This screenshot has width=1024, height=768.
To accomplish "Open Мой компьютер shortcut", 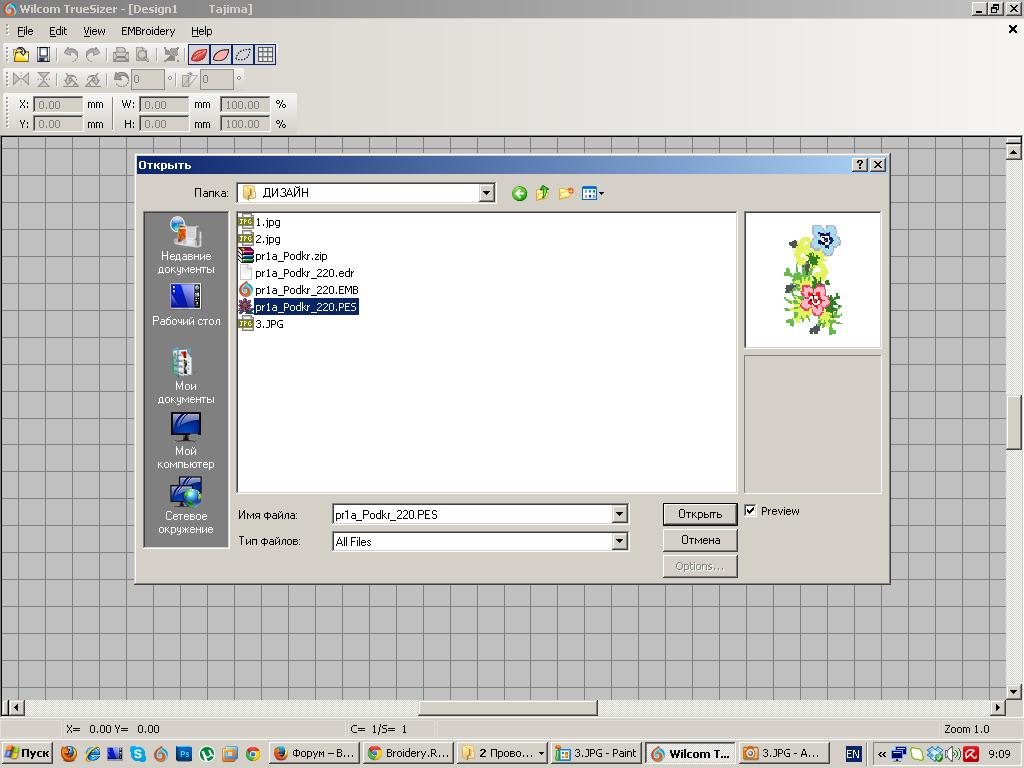I will tap(186, 441).
